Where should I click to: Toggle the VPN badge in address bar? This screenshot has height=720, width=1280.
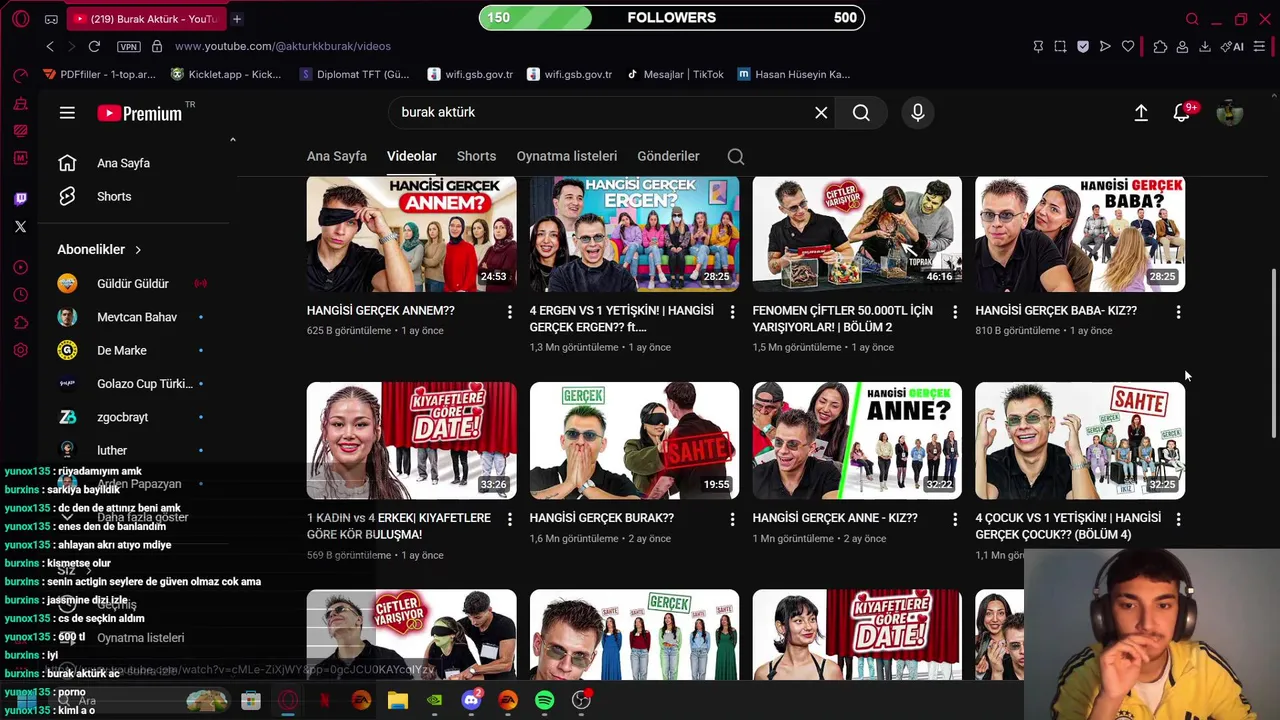pos(128,46)
